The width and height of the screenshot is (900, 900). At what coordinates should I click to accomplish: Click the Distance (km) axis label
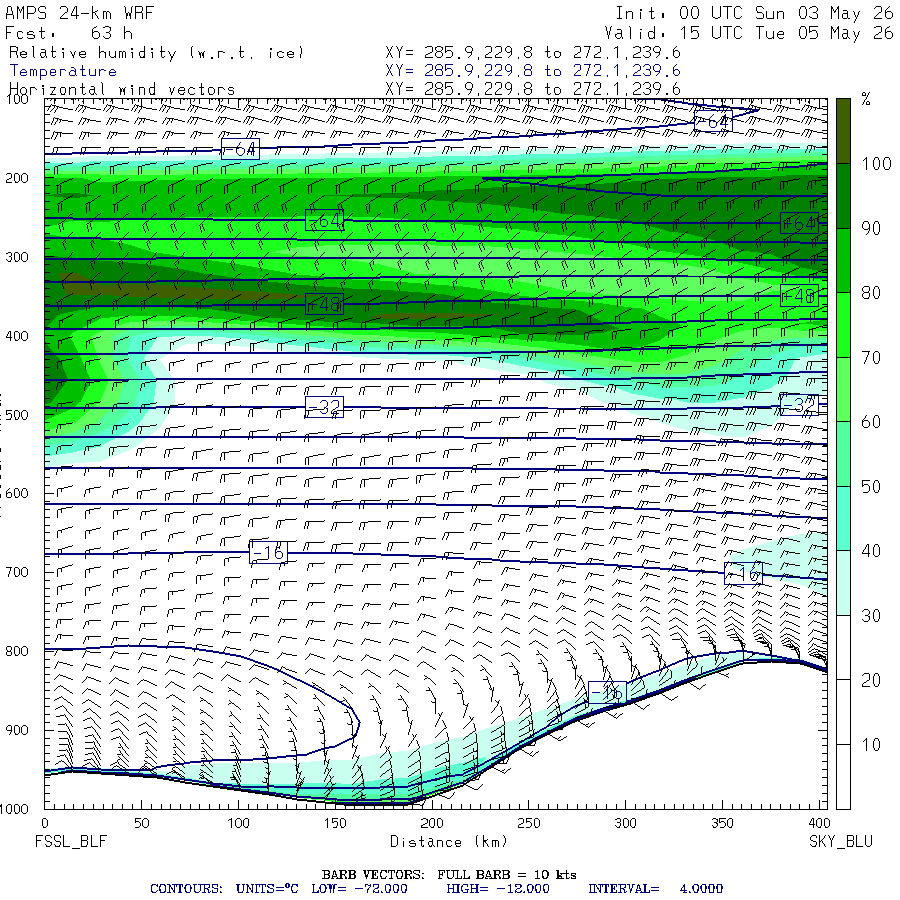449,841
